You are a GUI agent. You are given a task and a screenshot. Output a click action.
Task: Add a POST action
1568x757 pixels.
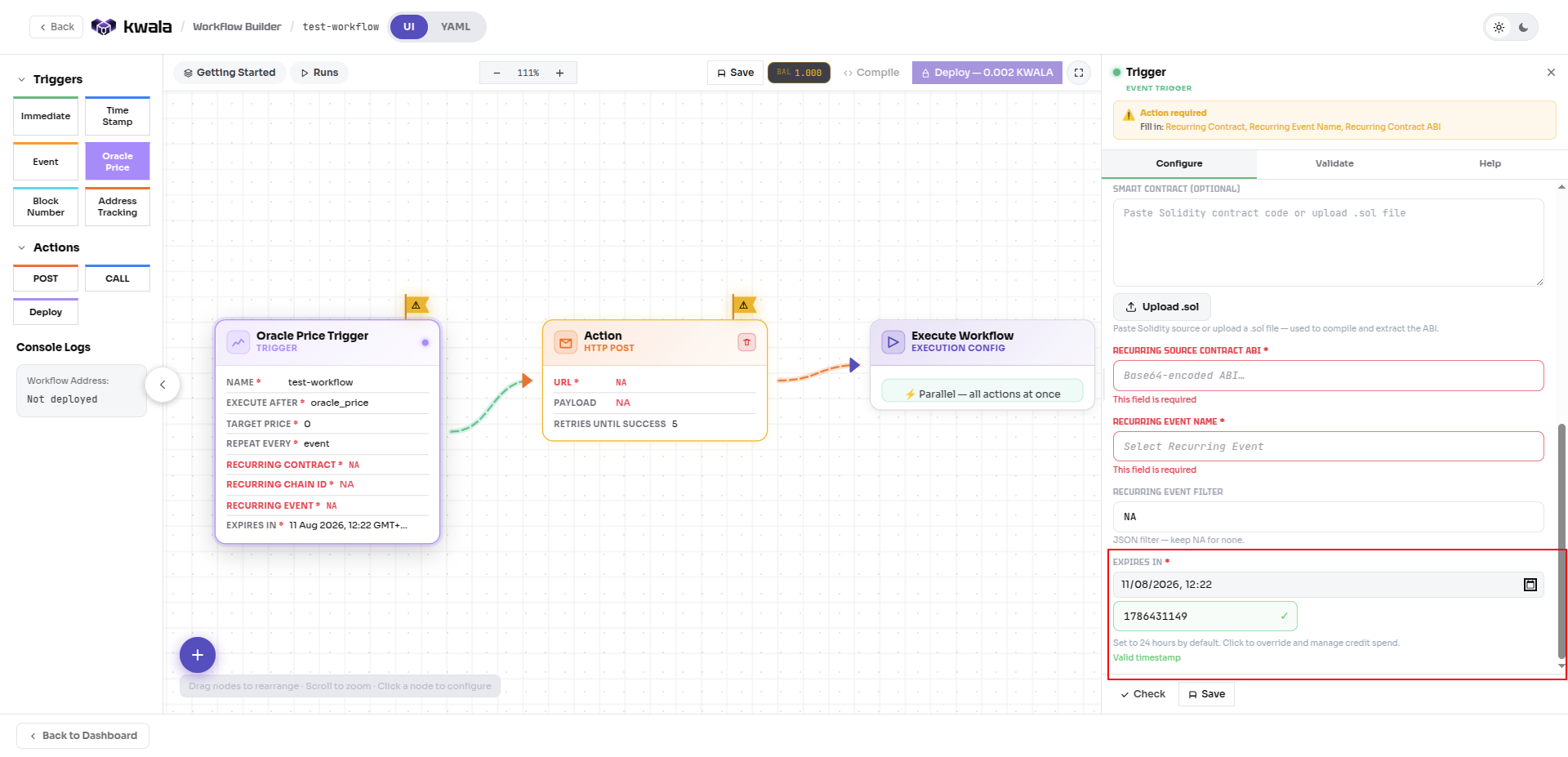click(x=46, y=278)
